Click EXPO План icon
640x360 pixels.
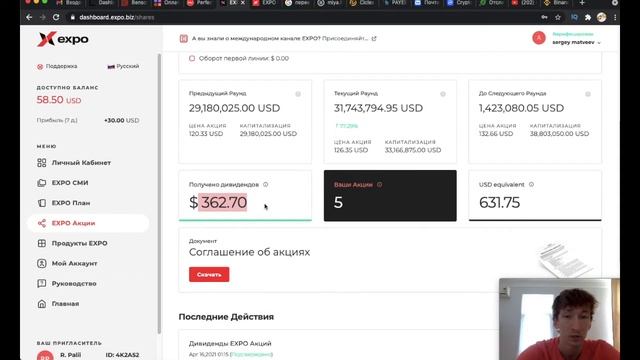(42, 203)
